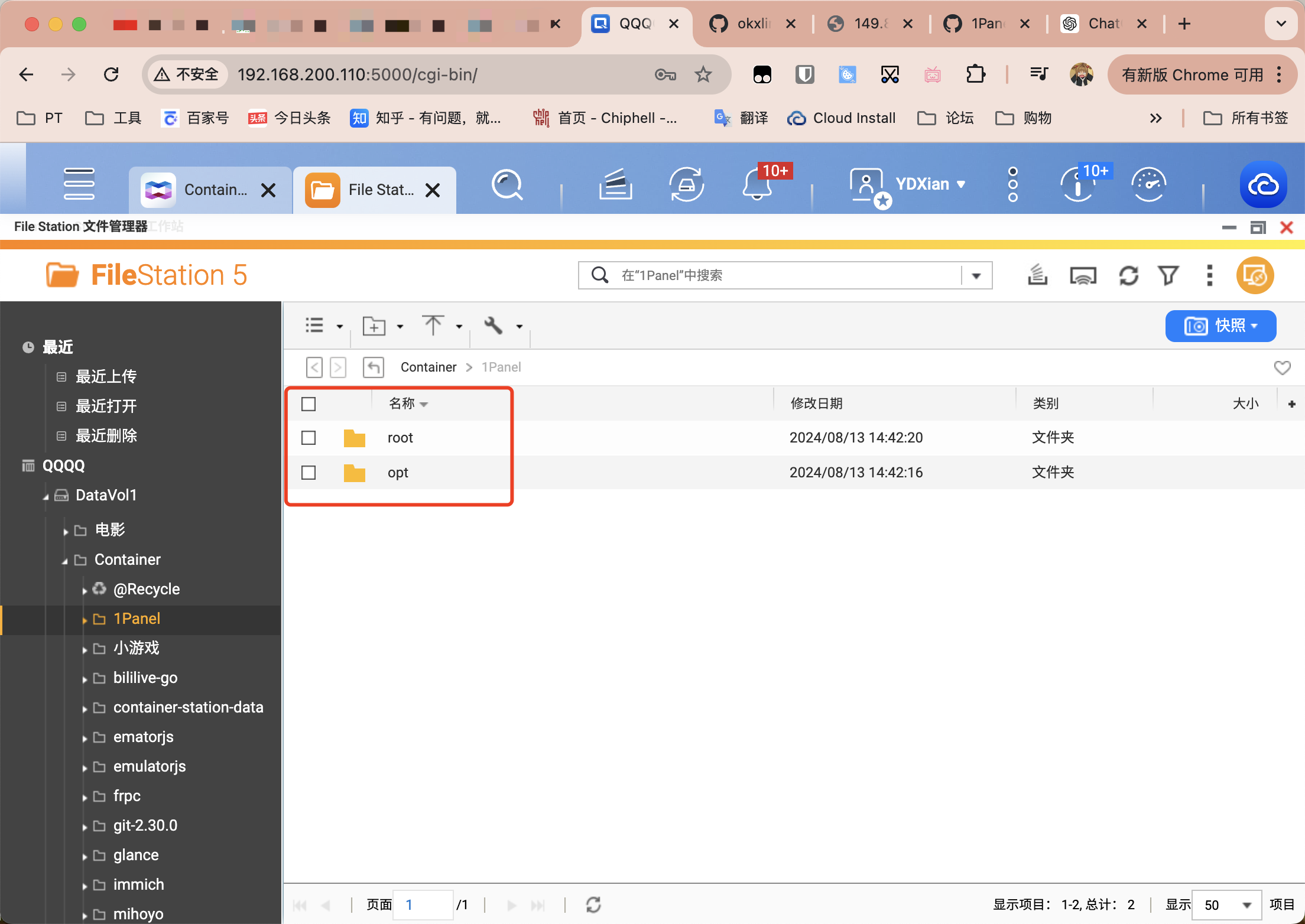Add 1Panel to favorites heart icon
This screenshot has width=1305, height=924.
(x=1282, y=367)
